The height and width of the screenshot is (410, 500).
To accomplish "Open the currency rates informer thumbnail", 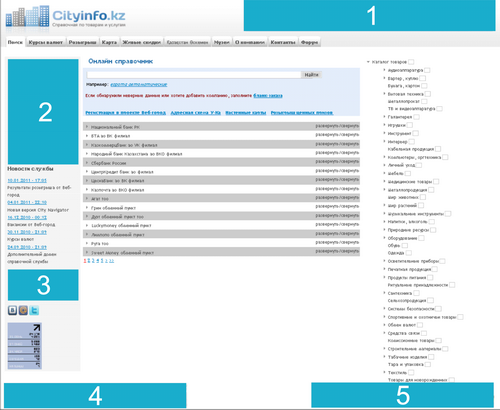I will pyautogui.click(x=25, y=346).
